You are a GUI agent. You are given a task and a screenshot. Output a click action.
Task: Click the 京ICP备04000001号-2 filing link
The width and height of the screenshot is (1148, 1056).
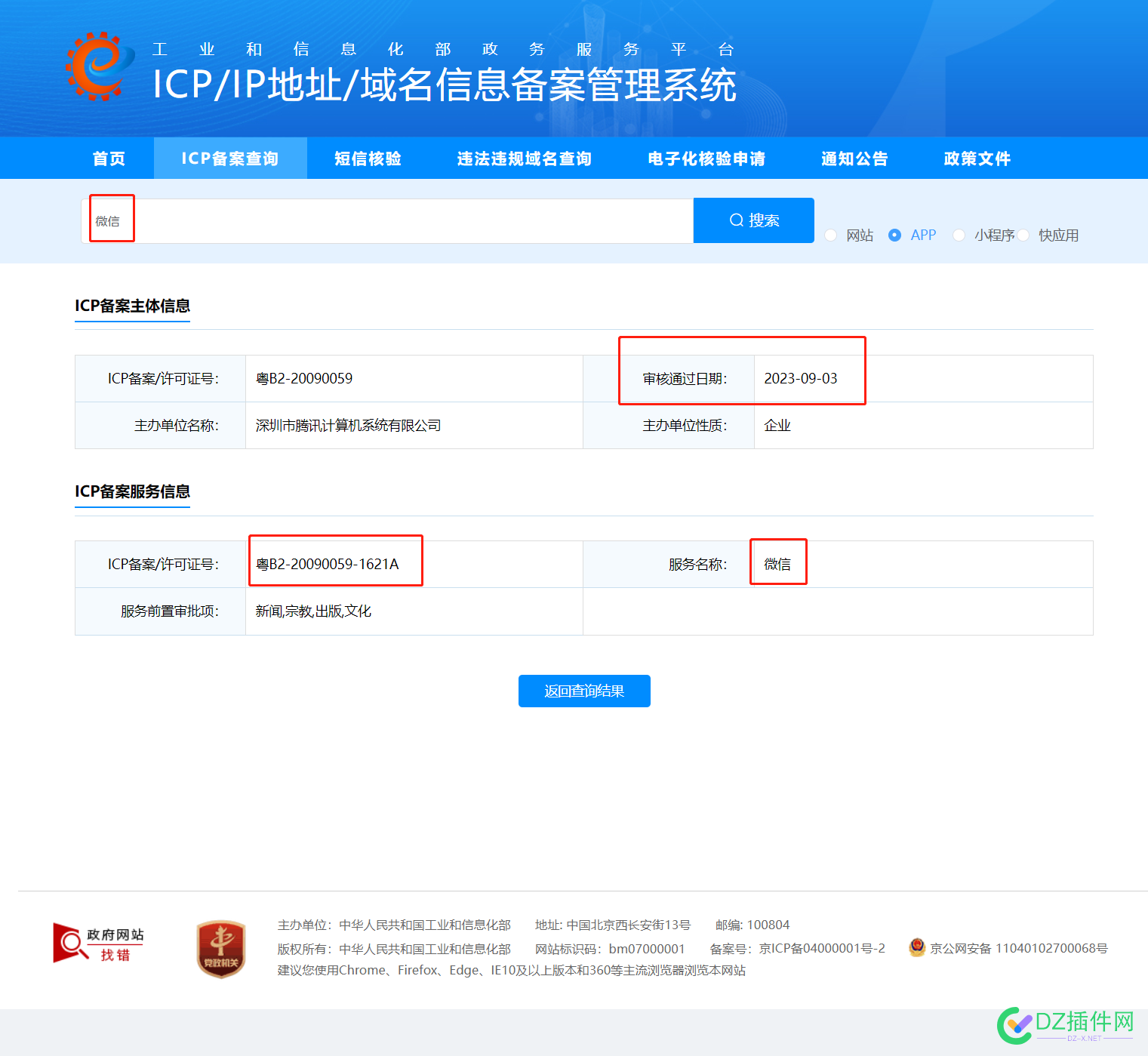822,948
